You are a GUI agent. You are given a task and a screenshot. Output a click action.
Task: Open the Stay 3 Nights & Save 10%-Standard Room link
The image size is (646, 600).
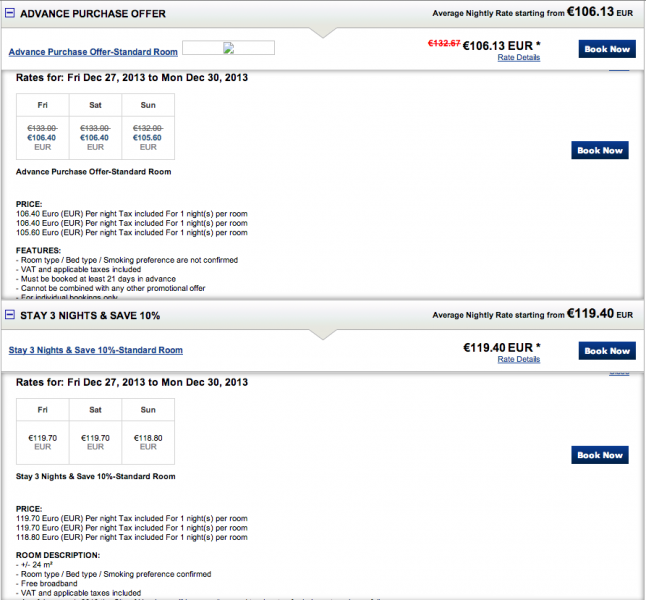pos(96,351)
